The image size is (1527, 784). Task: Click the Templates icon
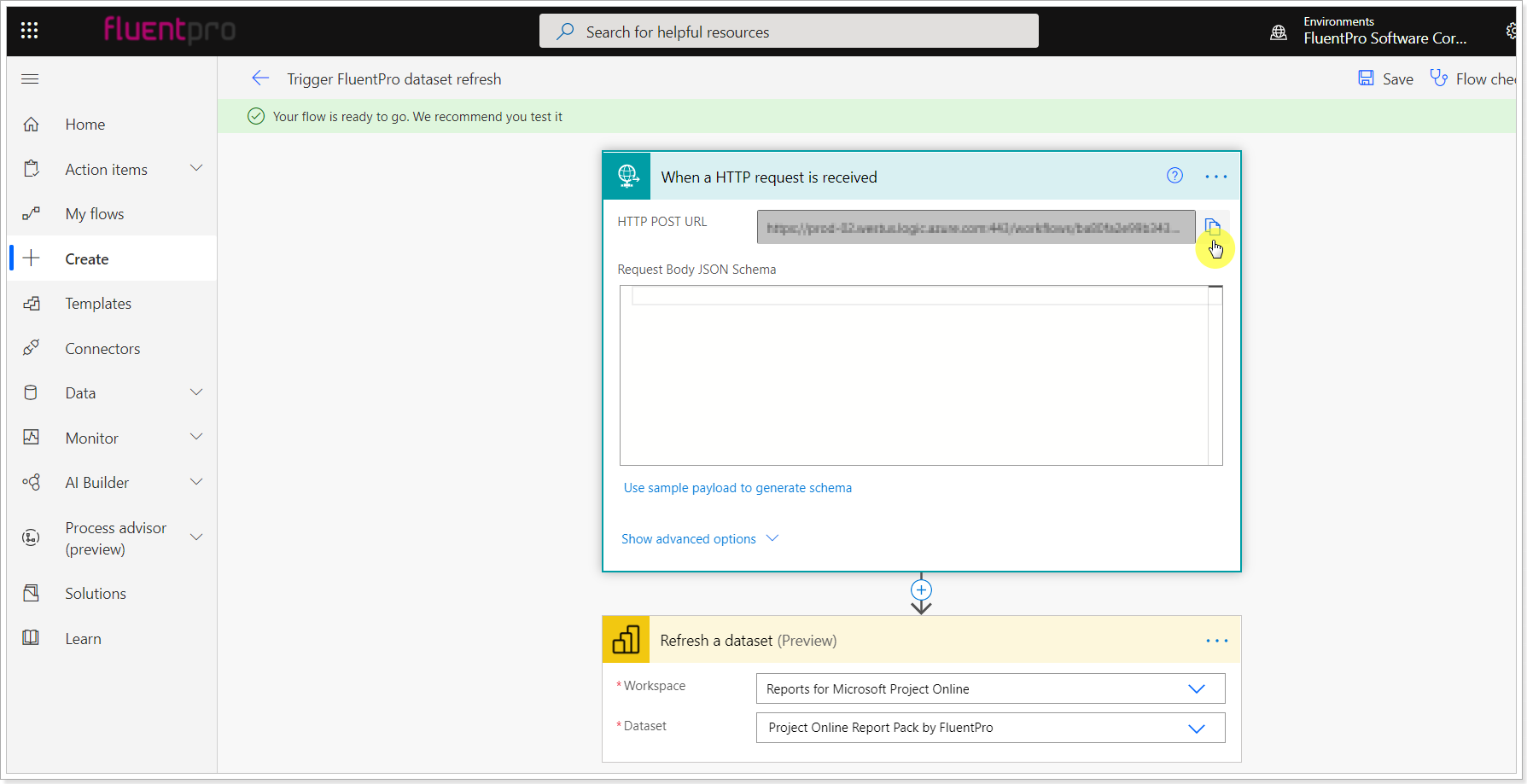point(31,304)
